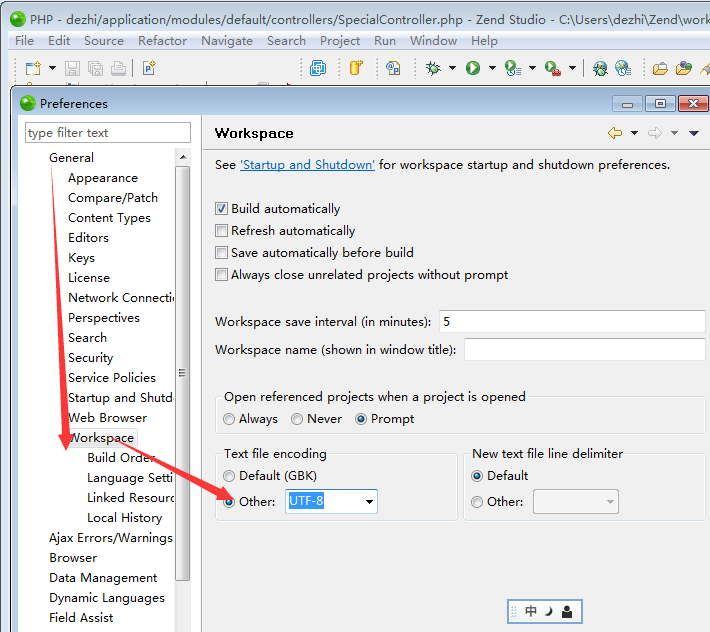Open the New dropdown arrow in toolbar
Viewport: 710px width, 632px height.
tap(53, 68)
